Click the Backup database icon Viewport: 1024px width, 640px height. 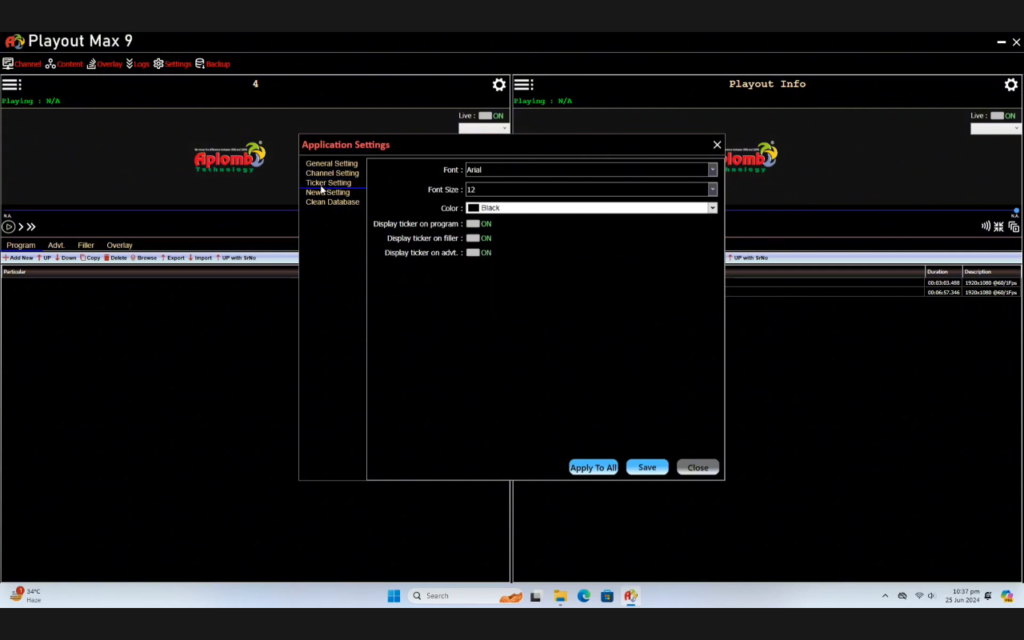pyautogui.click(x=200, y=64)
